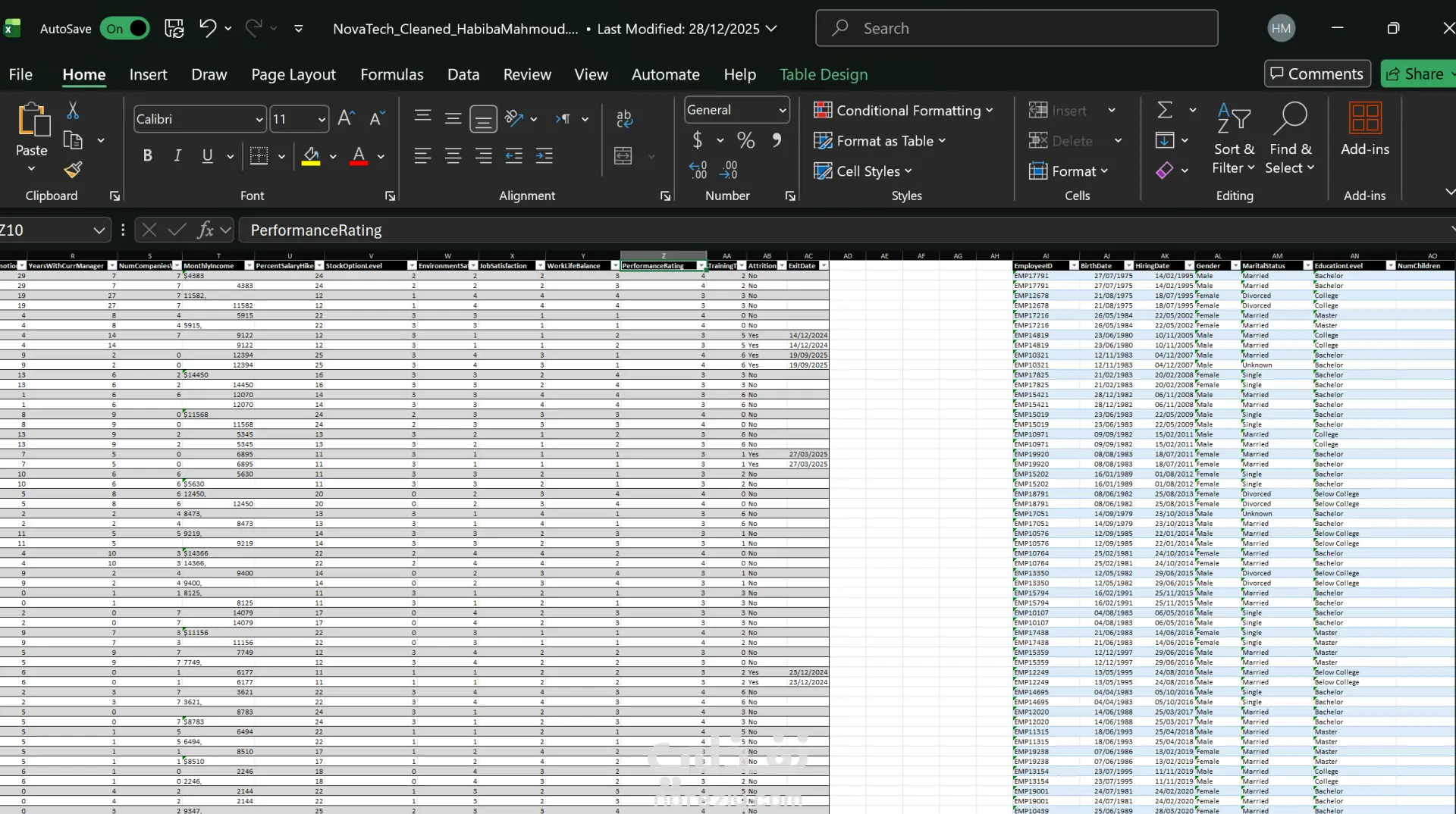
Task: Click the Wrap Text icon
Action: 624,118
